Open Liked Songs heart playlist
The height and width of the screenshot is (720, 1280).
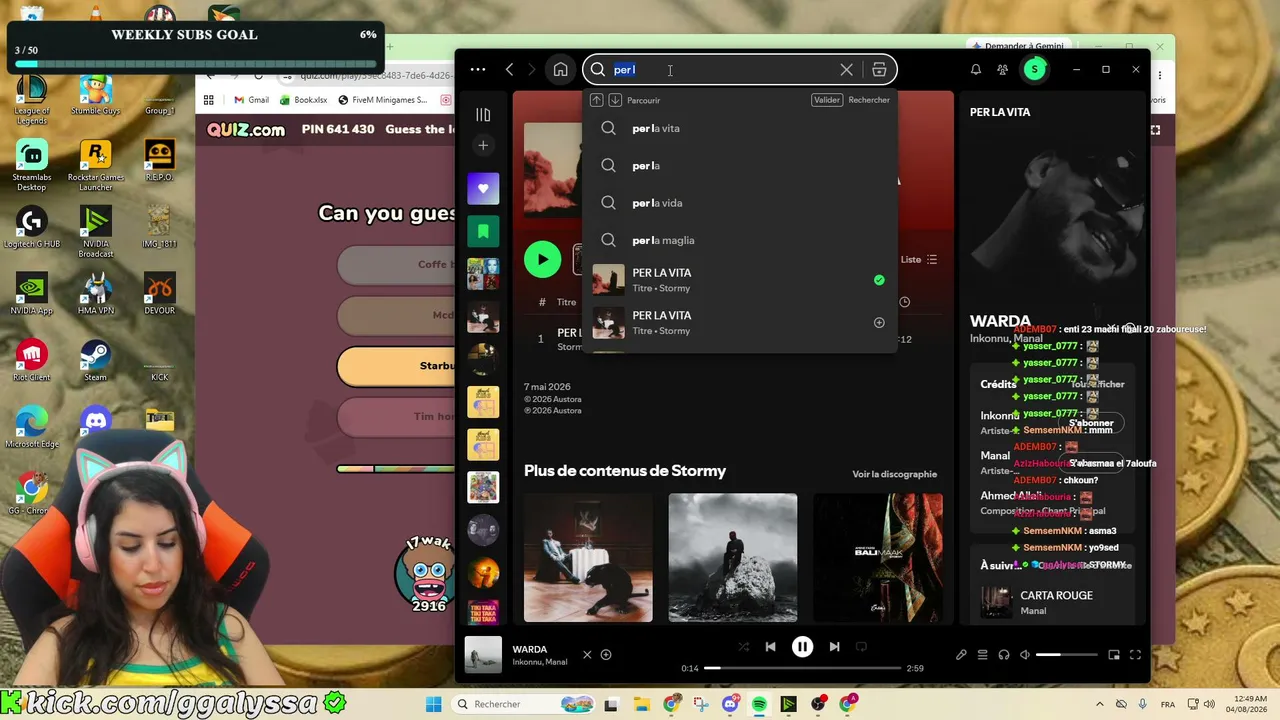(483, 188)
